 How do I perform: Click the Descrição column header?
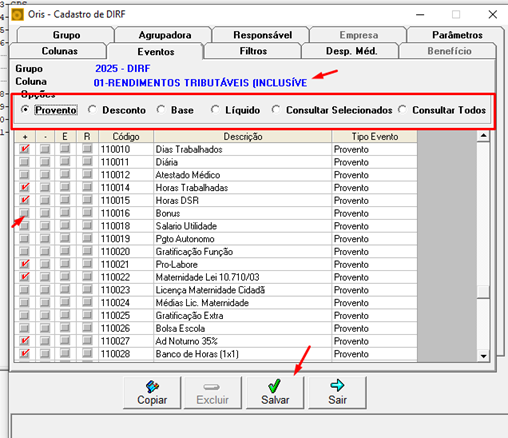coord(243,136)
